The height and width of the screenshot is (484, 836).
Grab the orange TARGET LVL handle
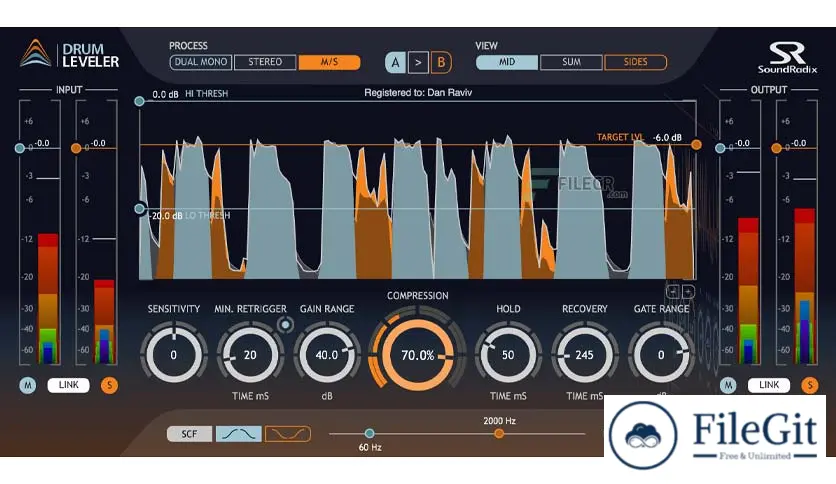696,144
